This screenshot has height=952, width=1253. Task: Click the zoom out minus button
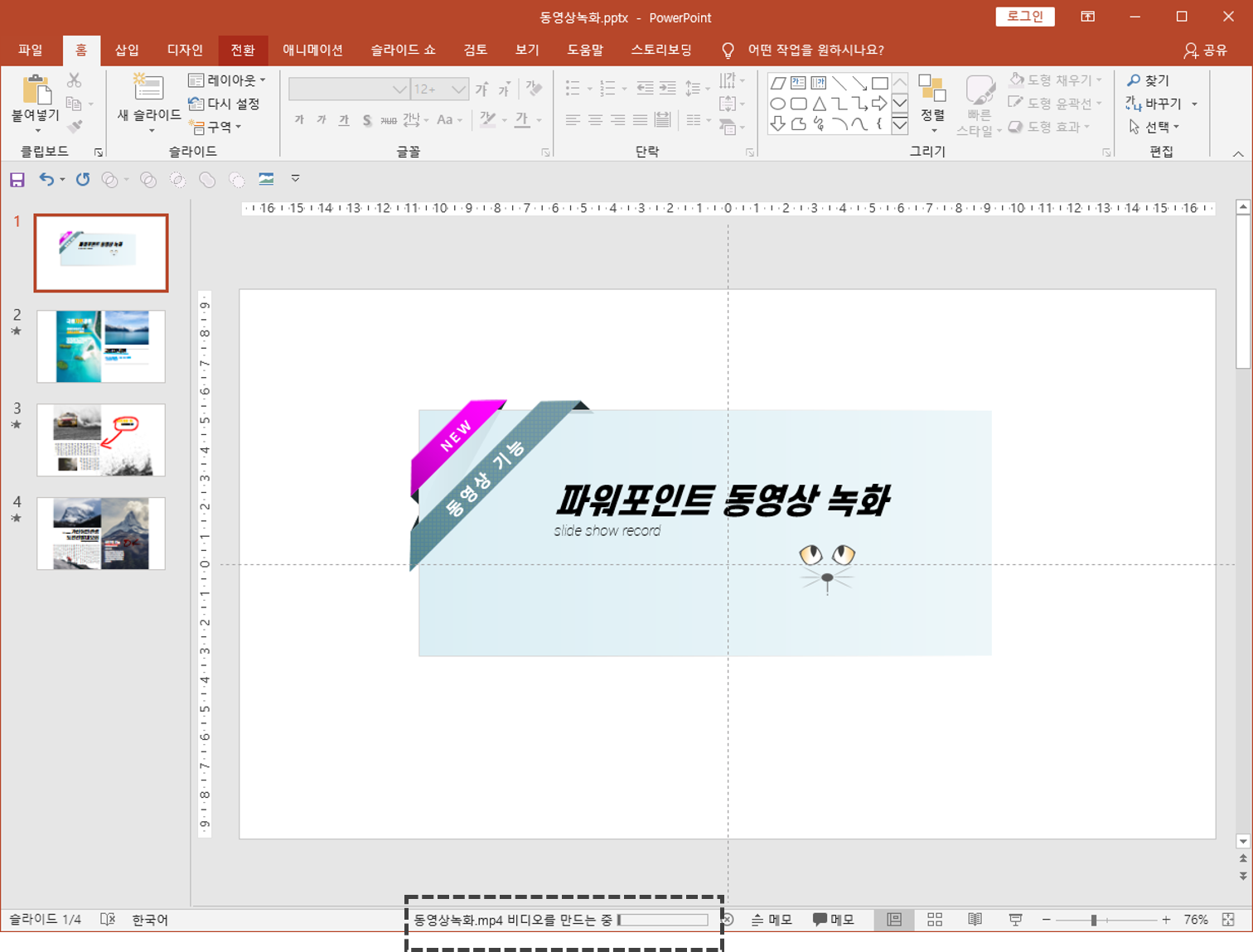1046,920
